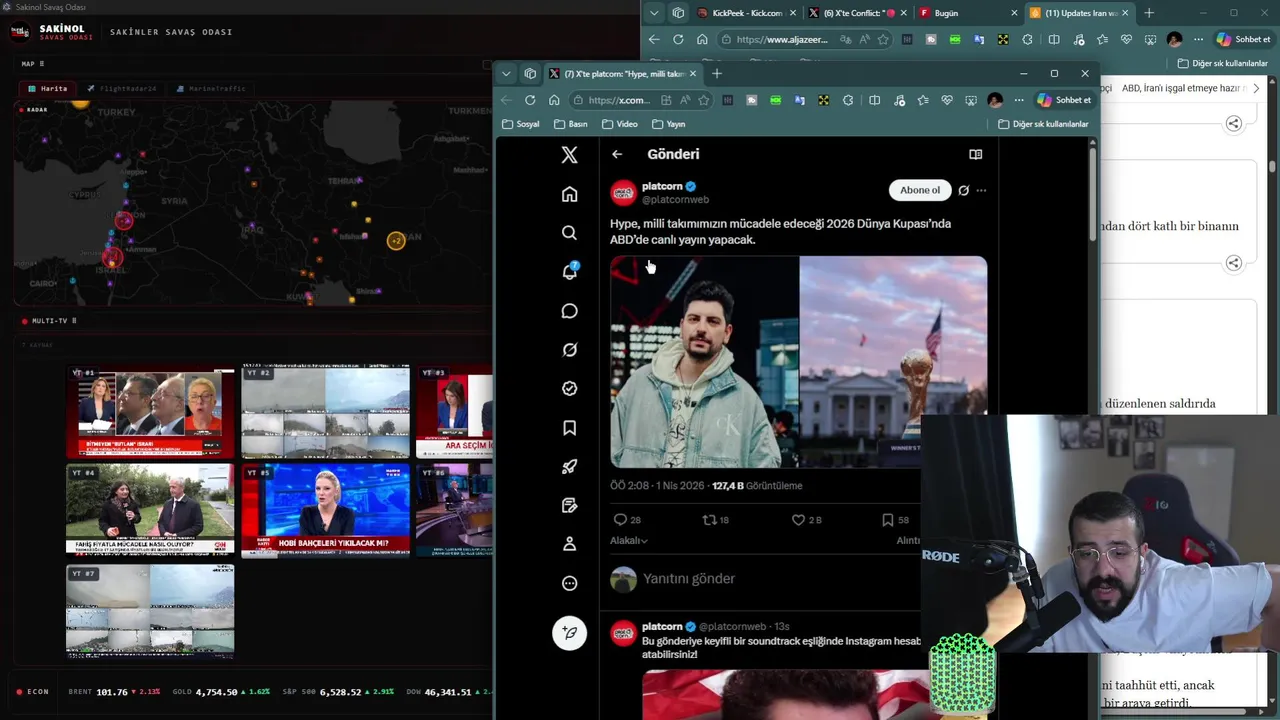The width and height of the screenshot is (1280, 720).
Task: Refresh the Al Jazeera page
Action: pyautogui.click(x=678, y=39)
